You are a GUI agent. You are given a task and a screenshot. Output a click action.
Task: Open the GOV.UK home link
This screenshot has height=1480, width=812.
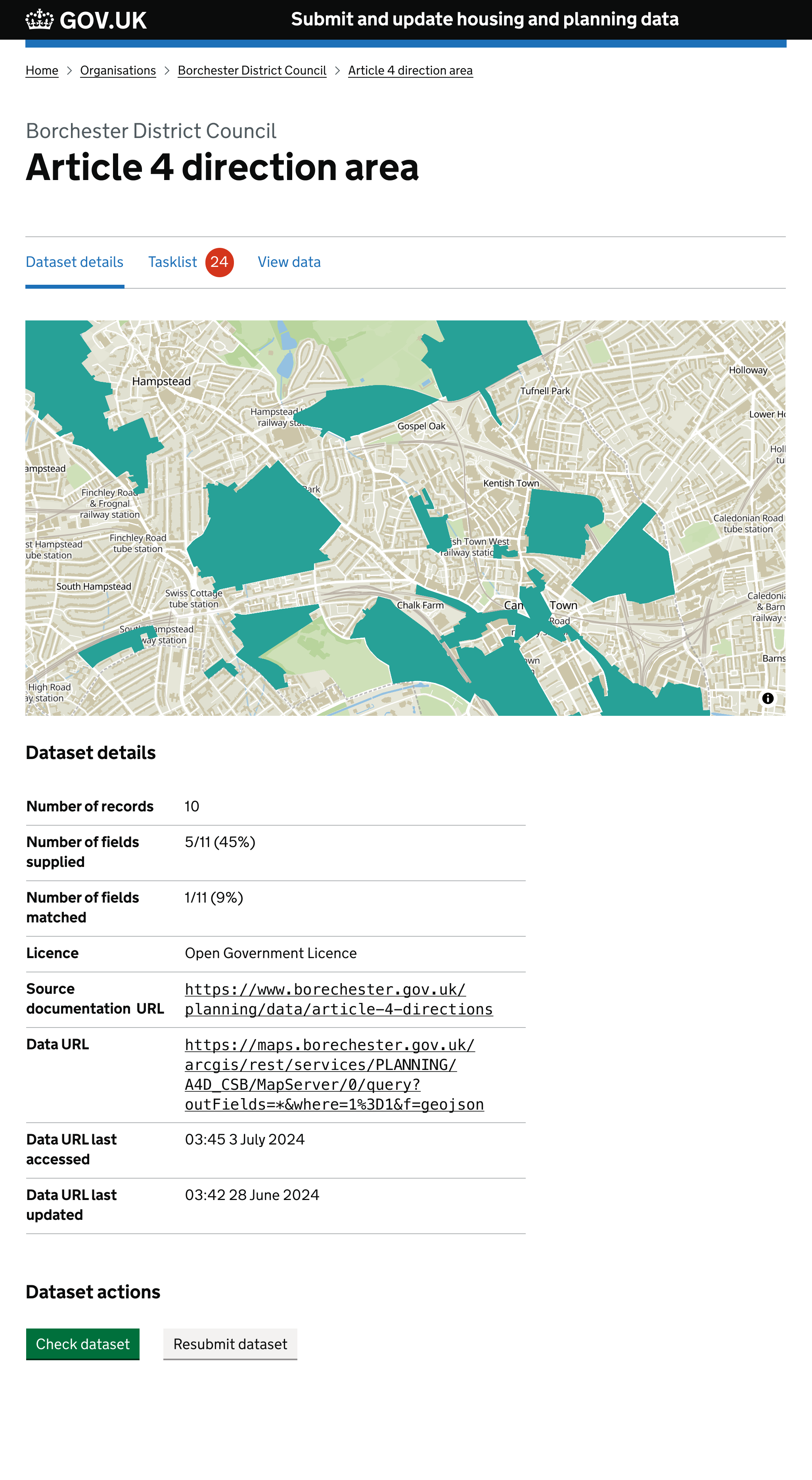pyautogui.click(x=86, y=20)
